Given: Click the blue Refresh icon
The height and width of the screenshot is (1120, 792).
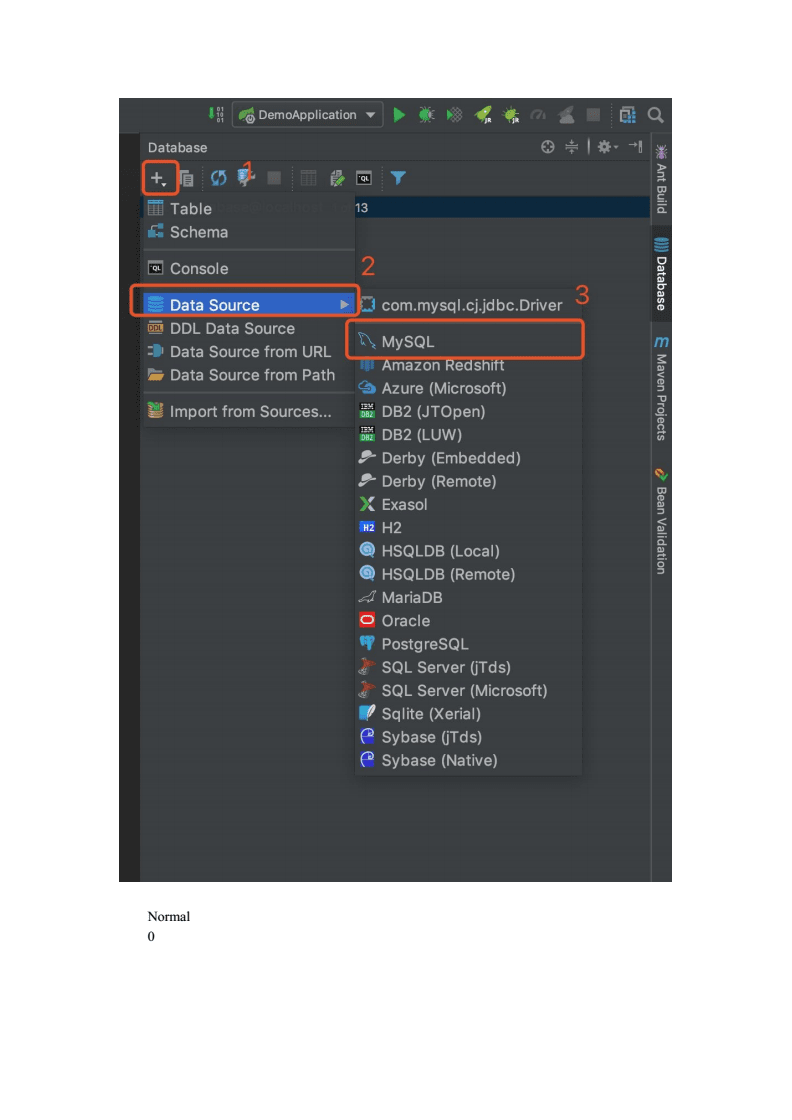Looking at the screenshot, I should pos(219,178).
